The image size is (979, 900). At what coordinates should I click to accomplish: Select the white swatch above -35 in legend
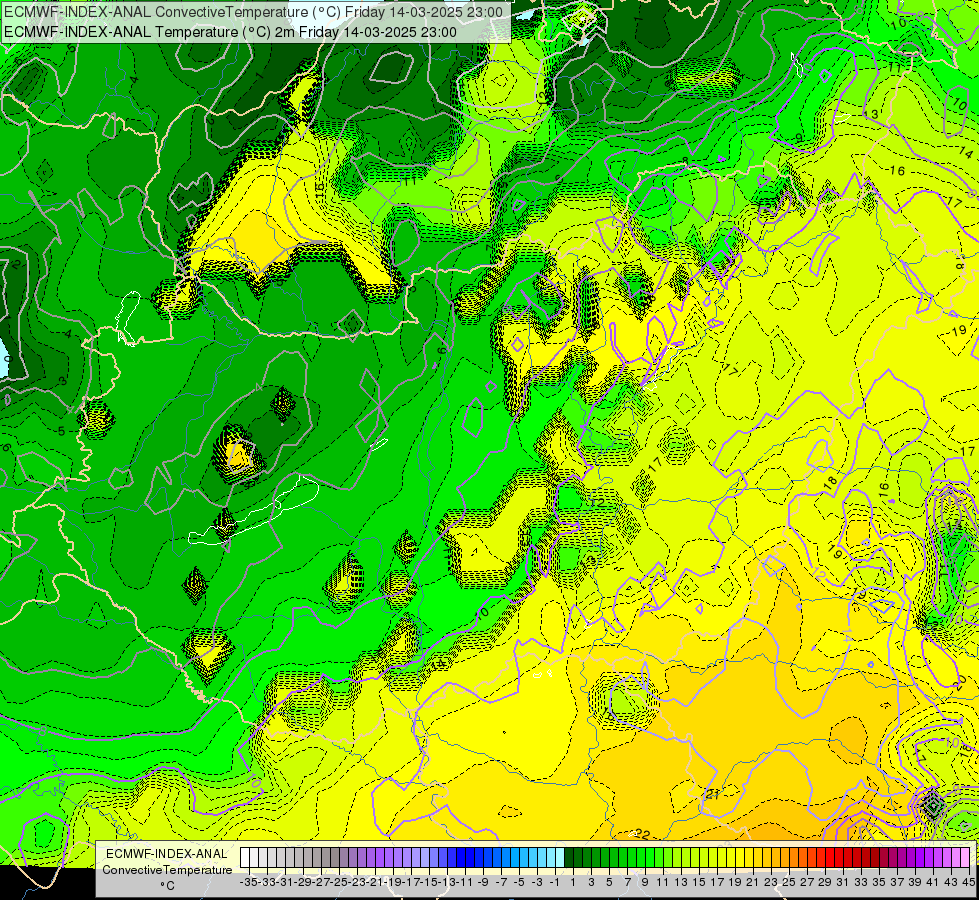tap(245, 858)
